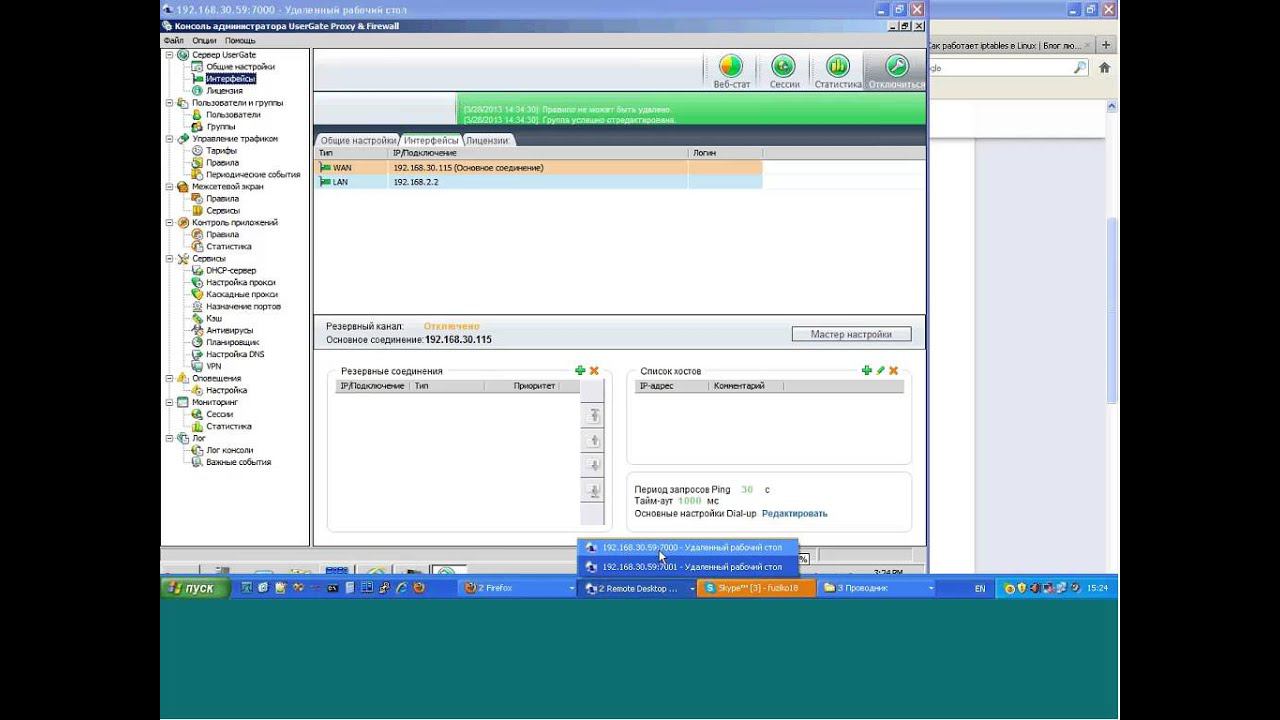This screenshot has height=720, width=1280.
Task: Open the Статистика toolbar icon
Action: [x=838, y=67]
